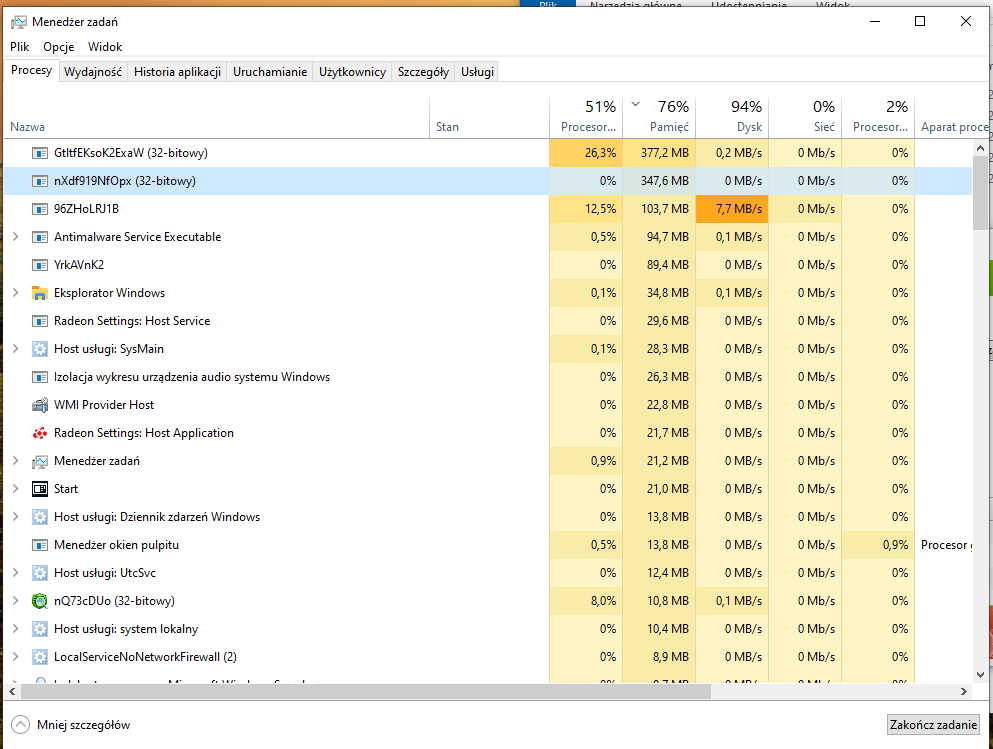Expand the LocalServiceNoNetworkFirewall (2) group
993x749 pixels.
coord(16,656)
